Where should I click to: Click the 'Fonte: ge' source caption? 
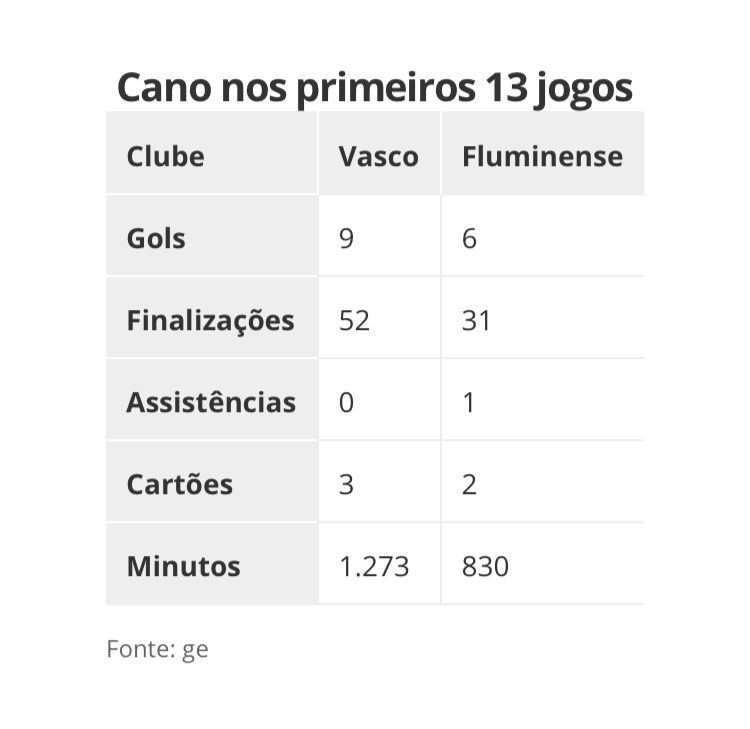click(157, 650)
